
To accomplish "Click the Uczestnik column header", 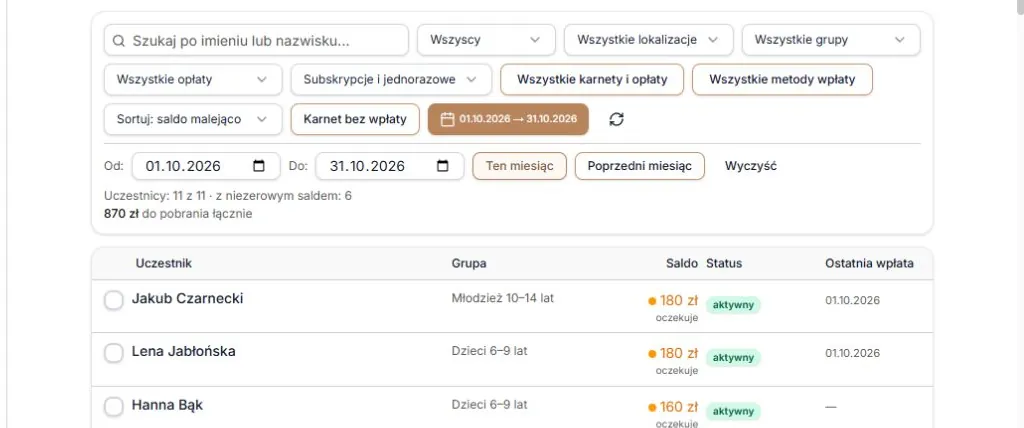I will click(163, 263).
